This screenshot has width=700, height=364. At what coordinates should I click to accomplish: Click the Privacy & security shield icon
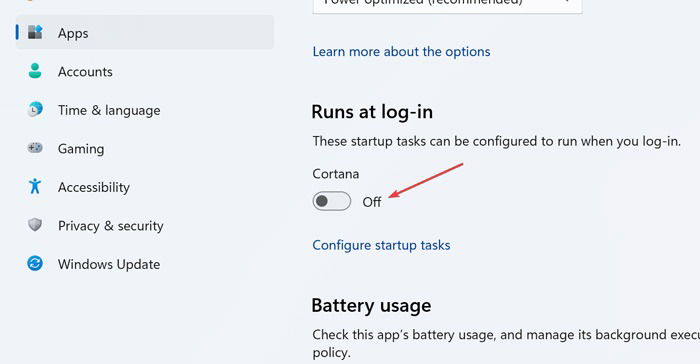point(35,225)
